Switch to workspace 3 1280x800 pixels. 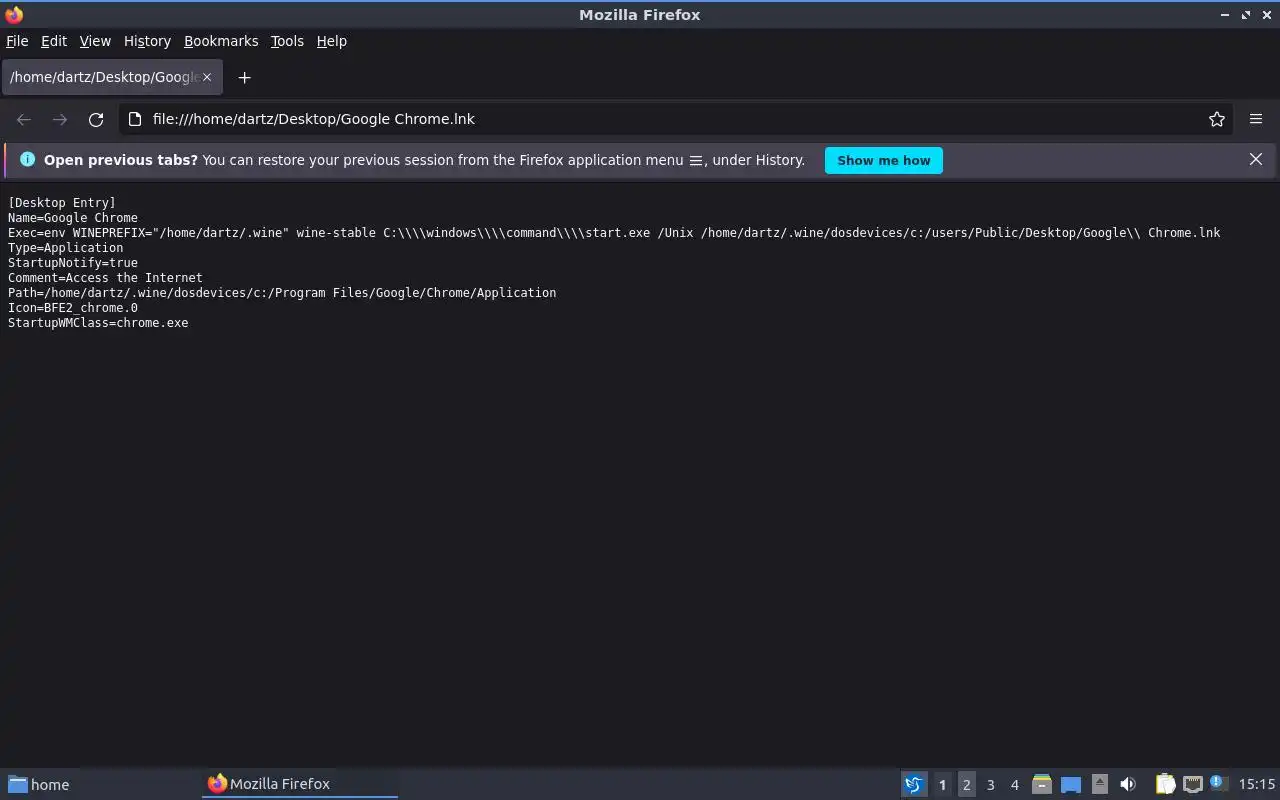[991, 785]
